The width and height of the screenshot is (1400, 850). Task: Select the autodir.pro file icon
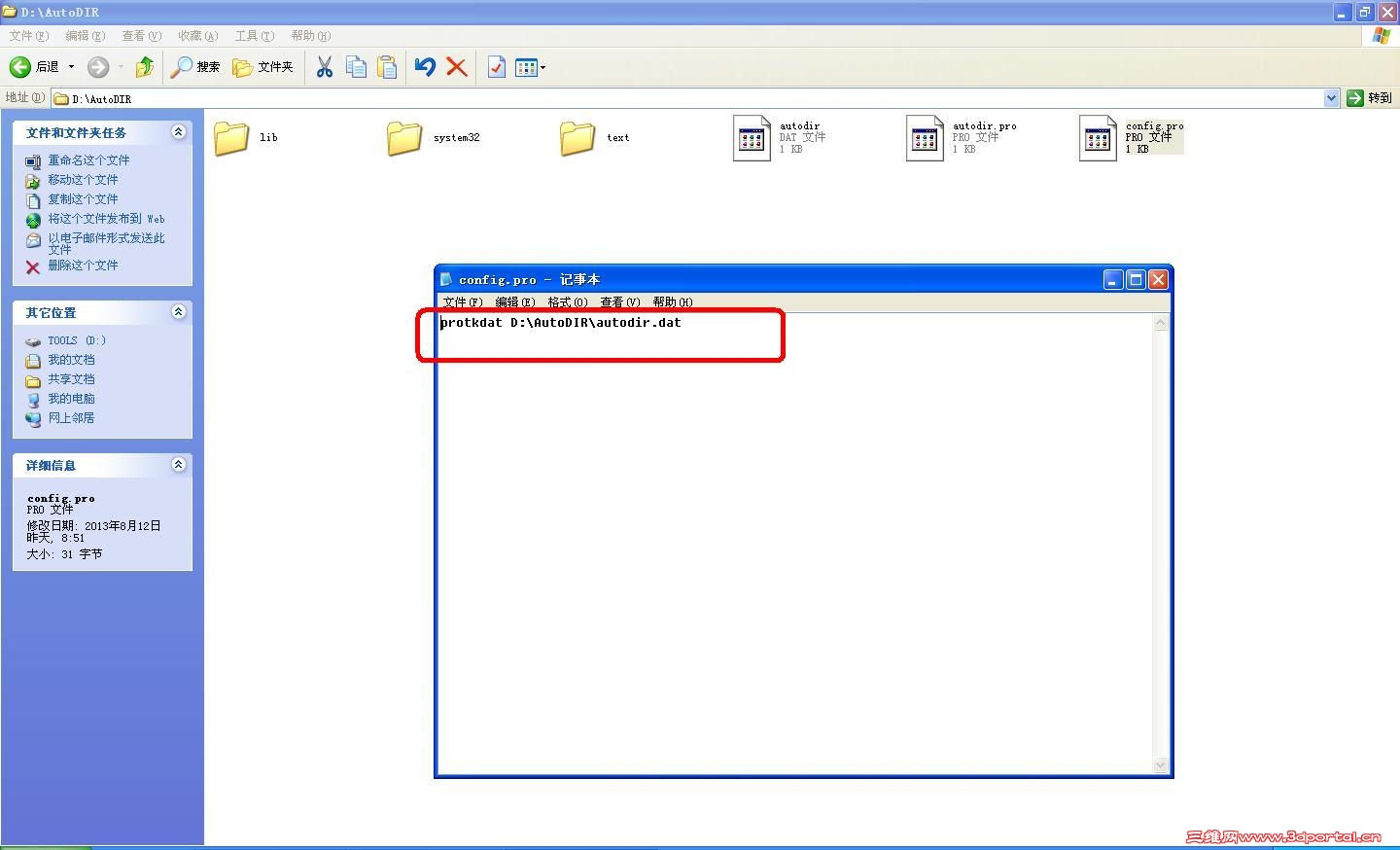[x=925, y=138]
